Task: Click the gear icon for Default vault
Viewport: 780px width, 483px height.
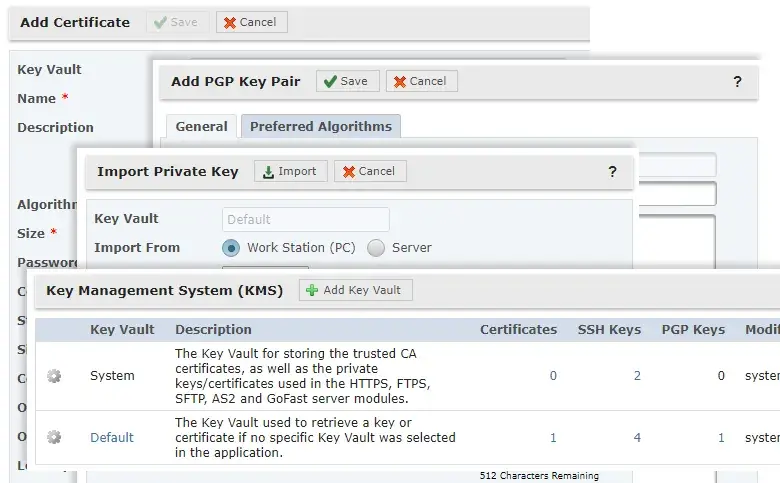Action: (x=54, y=437)
